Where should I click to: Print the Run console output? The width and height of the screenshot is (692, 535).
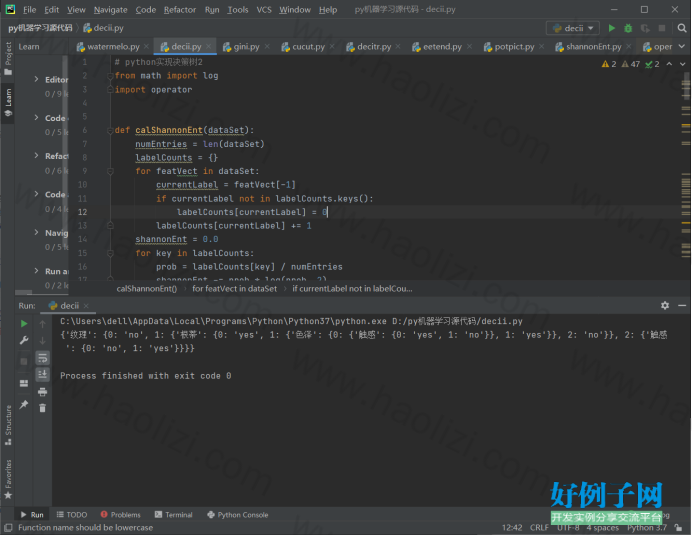coord(42,392)
